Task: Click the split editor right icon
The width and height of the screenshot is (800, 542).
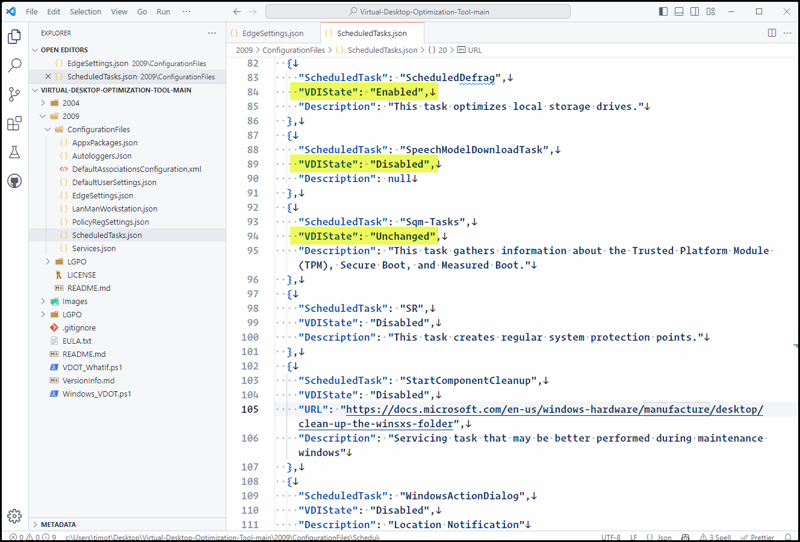Action: tap(771, 33)
